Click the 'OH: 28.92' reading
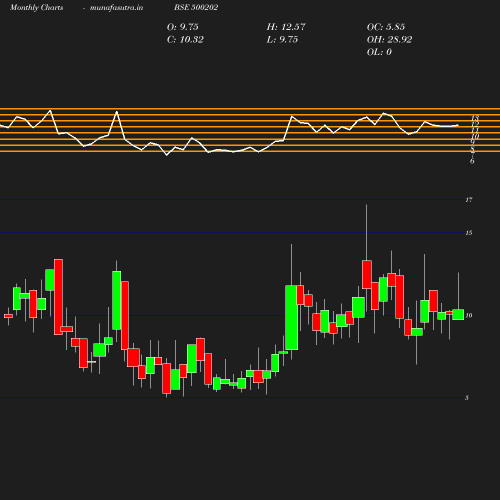 pos(389,40)
